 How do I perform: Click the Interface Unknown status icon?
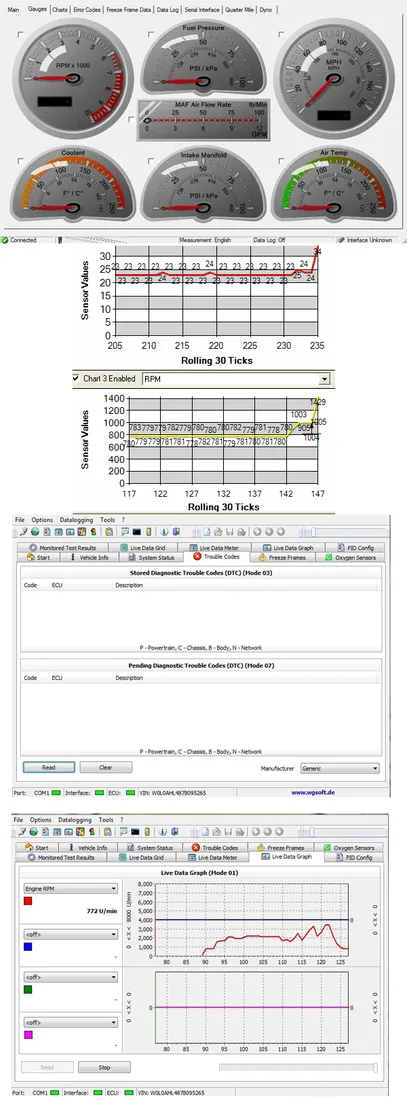coord(342,240)
